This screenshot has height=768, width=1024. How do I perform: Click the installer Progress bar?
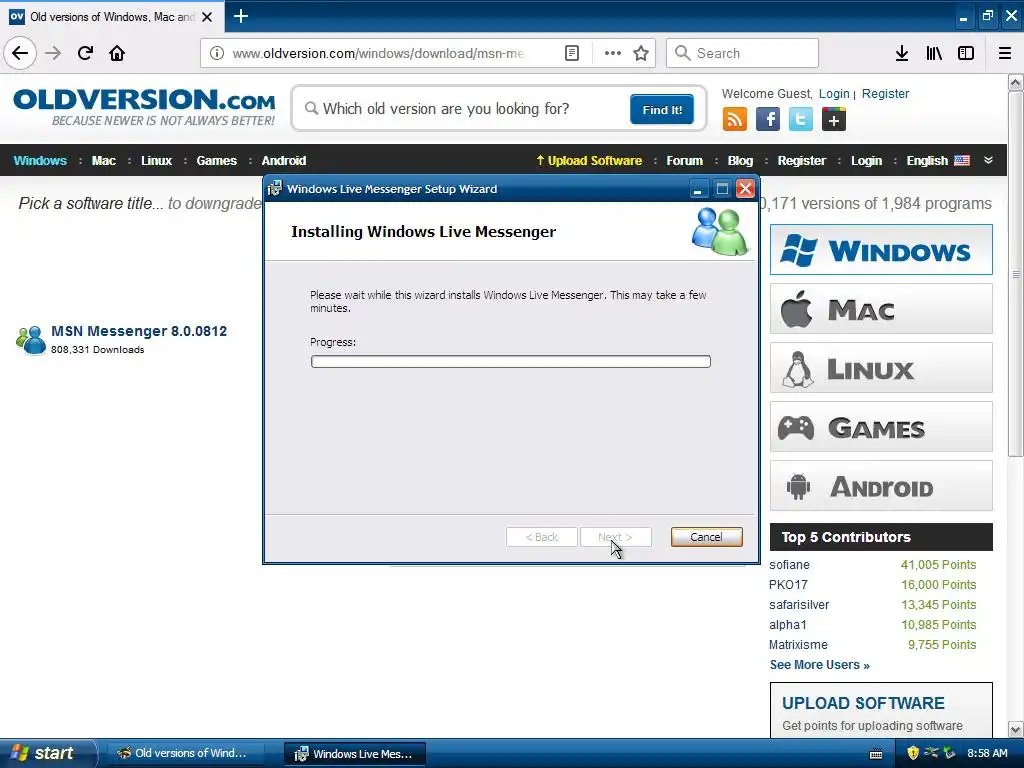[511, 362]
